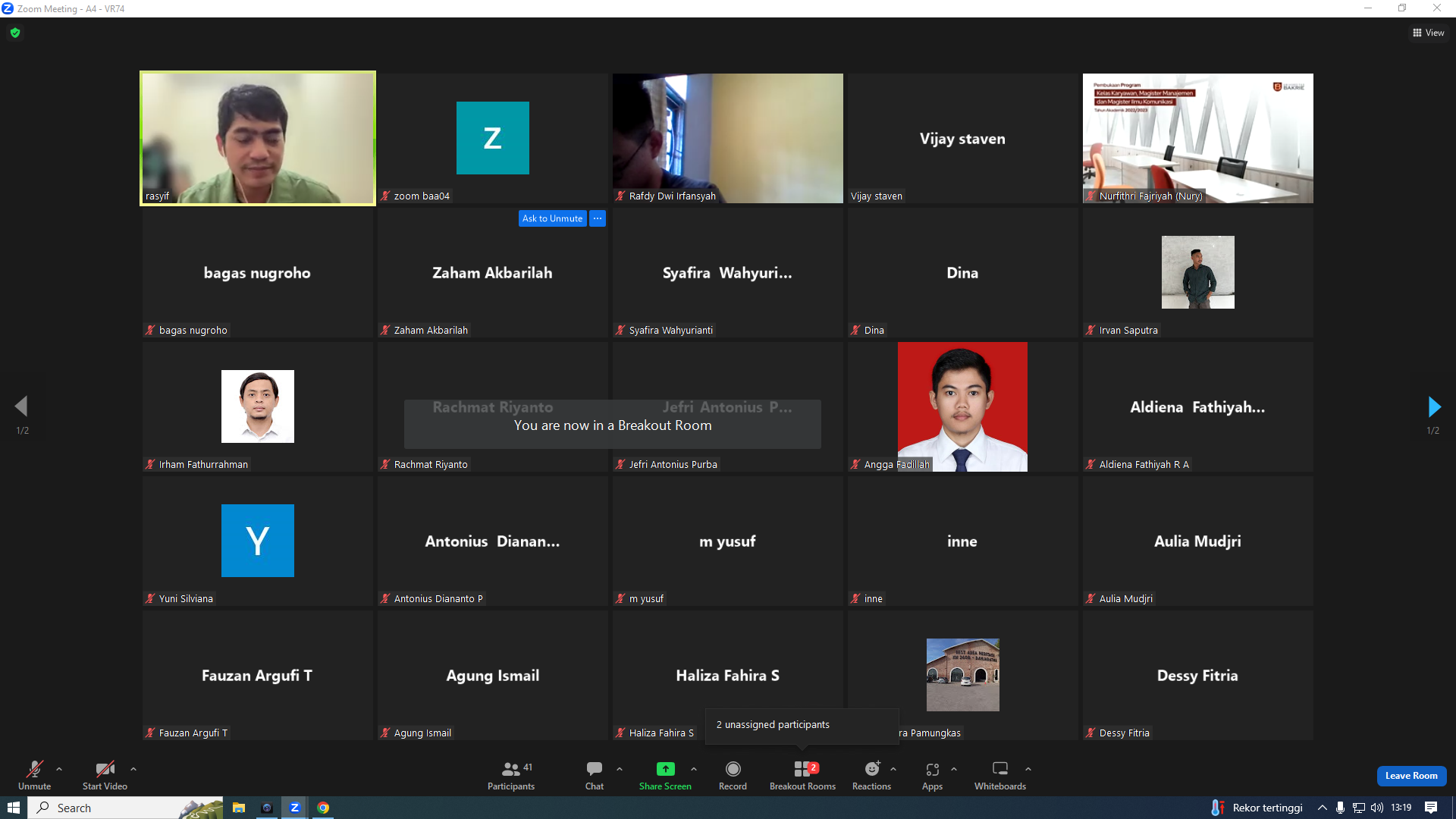
Task: Select Rafdy Dwi Irfansyah's video tile
Action: [x=728, y=138]
